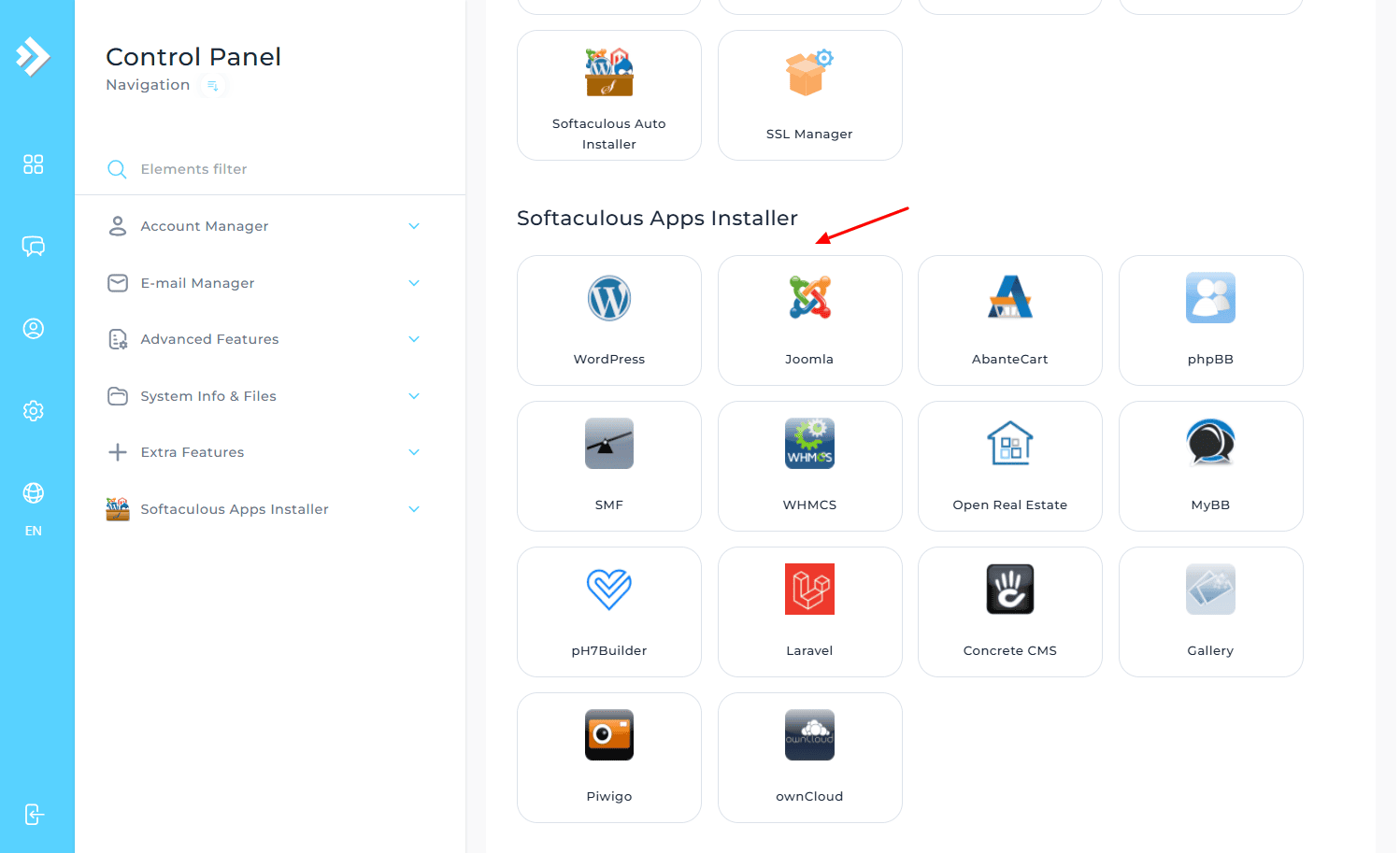
Task: Click the logout icon at sidebar bottom
Action: coord(34,815)
